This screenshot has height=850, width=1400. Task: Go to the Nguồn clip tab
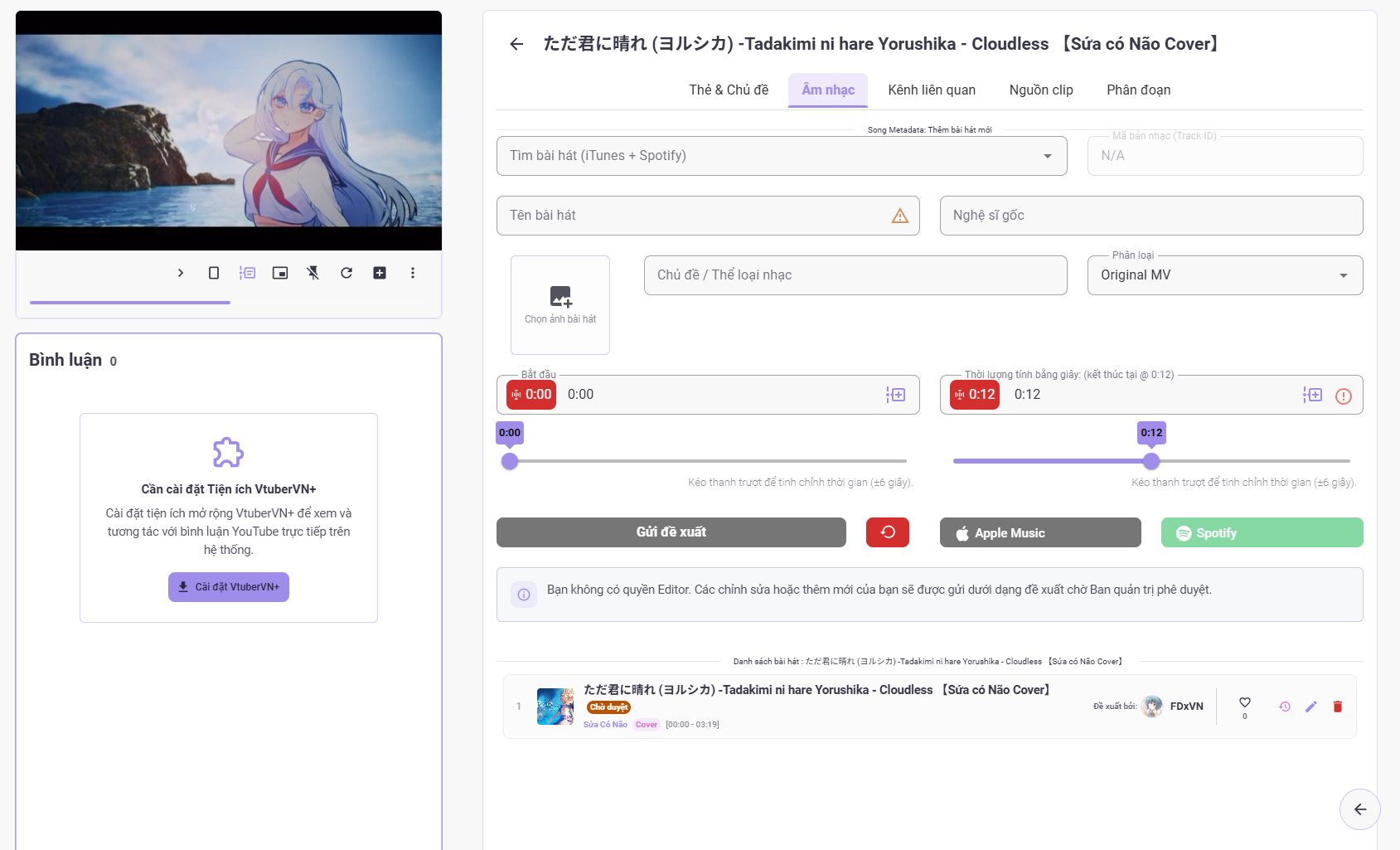[x=1041, y=90]
